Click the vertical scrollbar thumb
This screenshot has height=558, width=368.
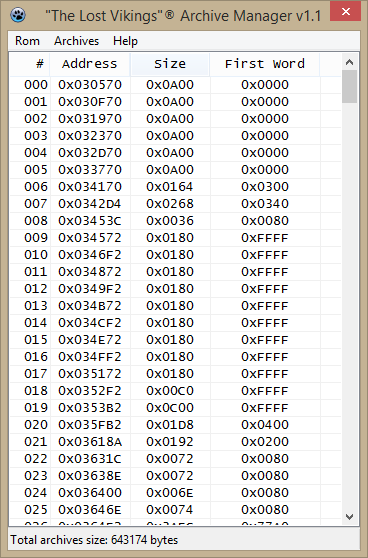[x=349, y=86]
